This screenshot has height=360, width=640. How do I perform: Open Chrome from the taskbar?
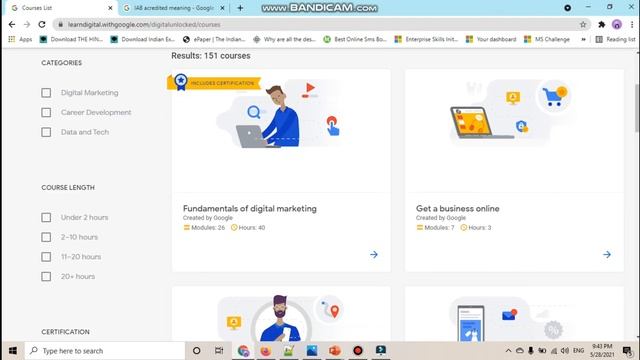[x=243, y=351]
